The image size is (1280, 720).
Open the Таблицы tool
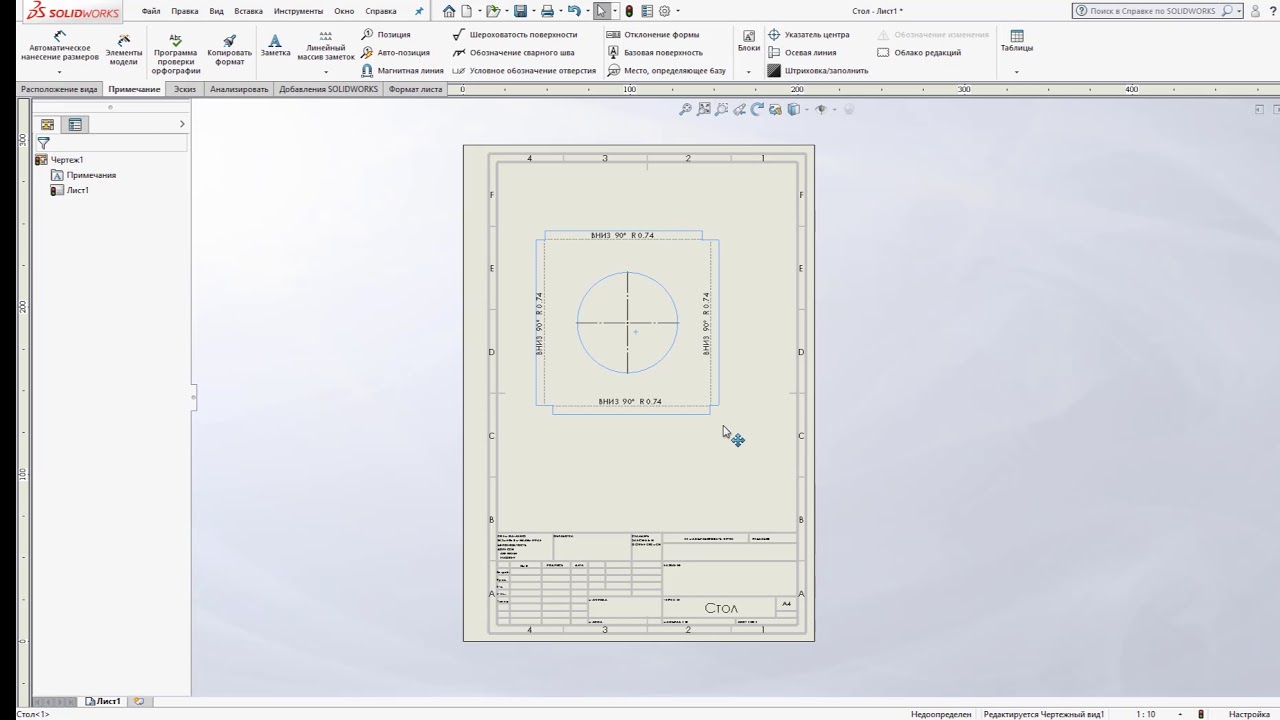1016,41
